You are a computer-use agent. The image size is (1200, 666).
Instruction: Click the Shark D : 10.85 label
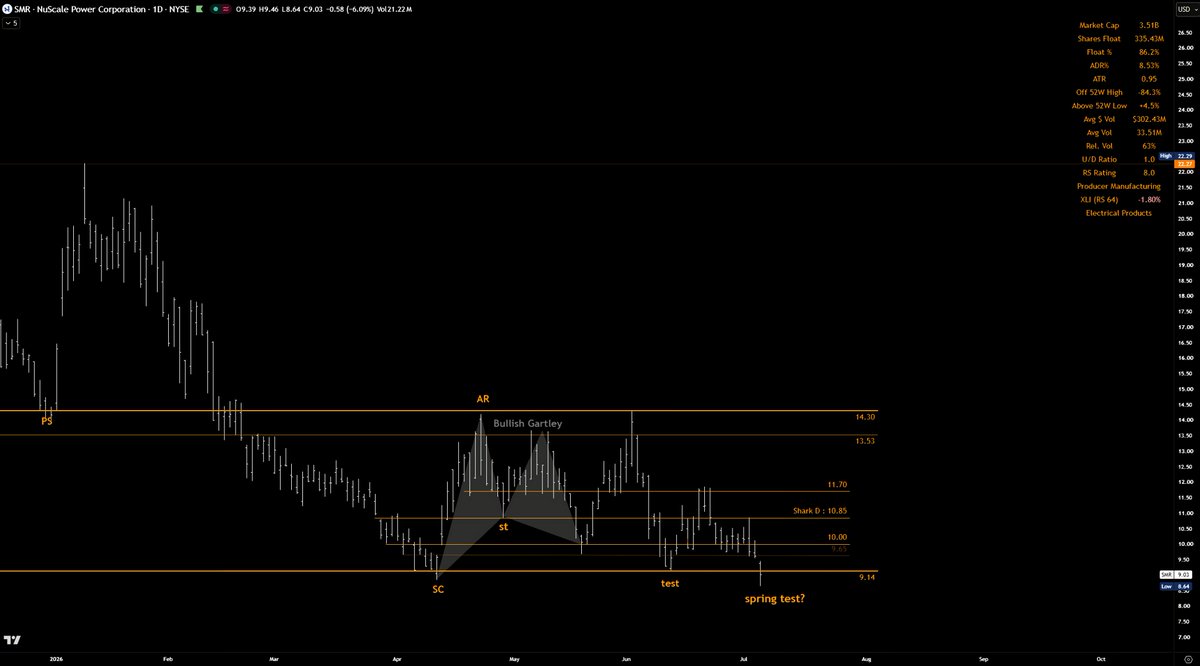click(821, 511)
